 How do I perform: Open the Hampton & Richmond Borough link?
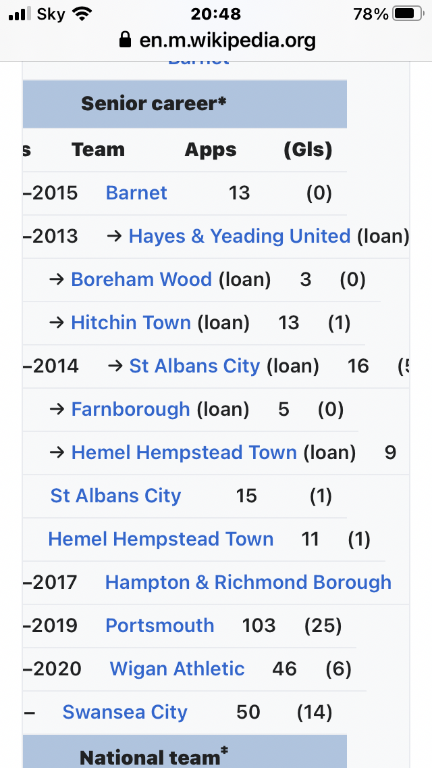(x=248, y=582)
